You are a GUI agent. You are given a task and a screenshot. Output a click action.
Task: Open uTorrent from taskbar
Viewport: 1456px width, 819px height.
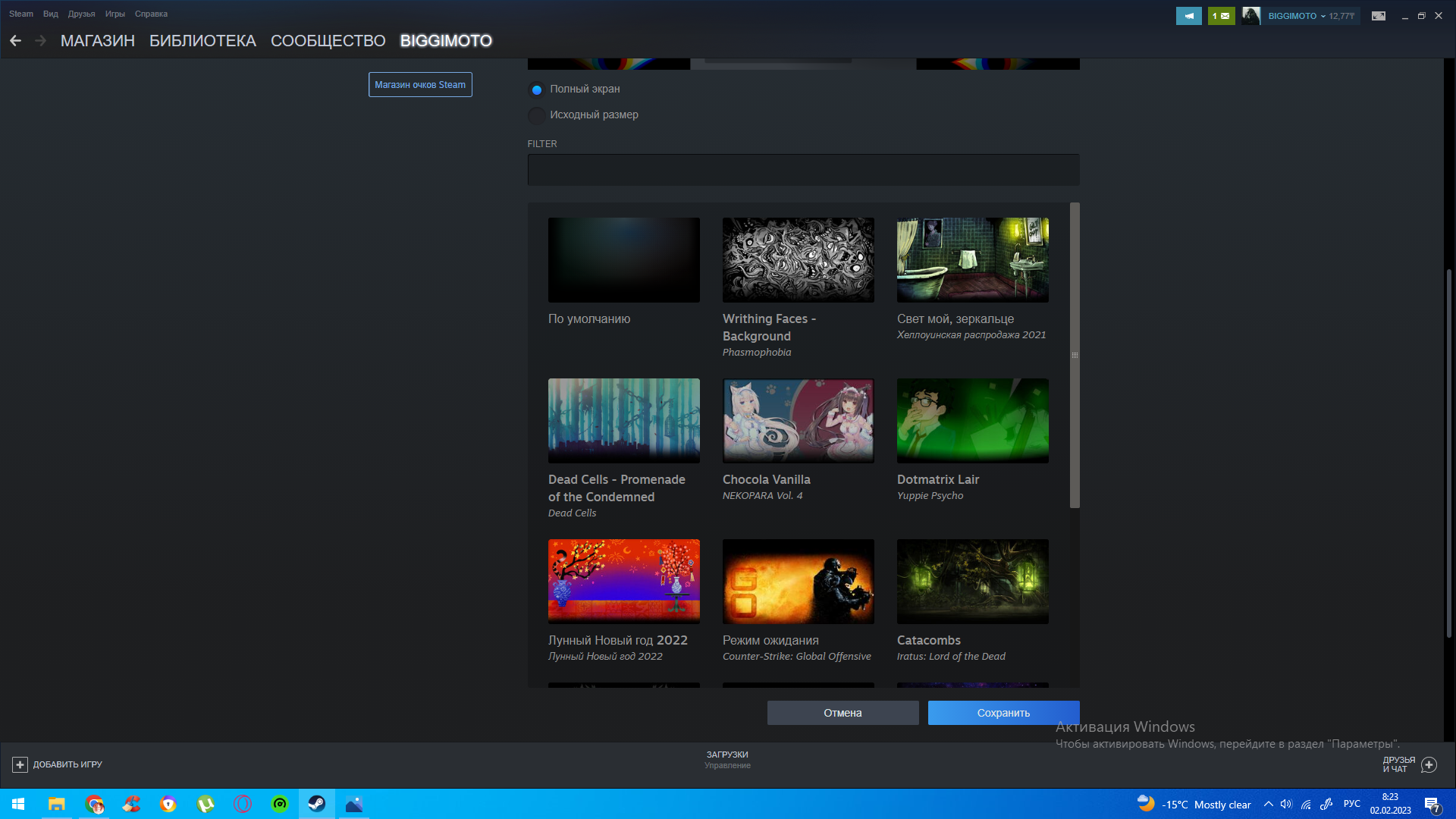pos(206,804)
